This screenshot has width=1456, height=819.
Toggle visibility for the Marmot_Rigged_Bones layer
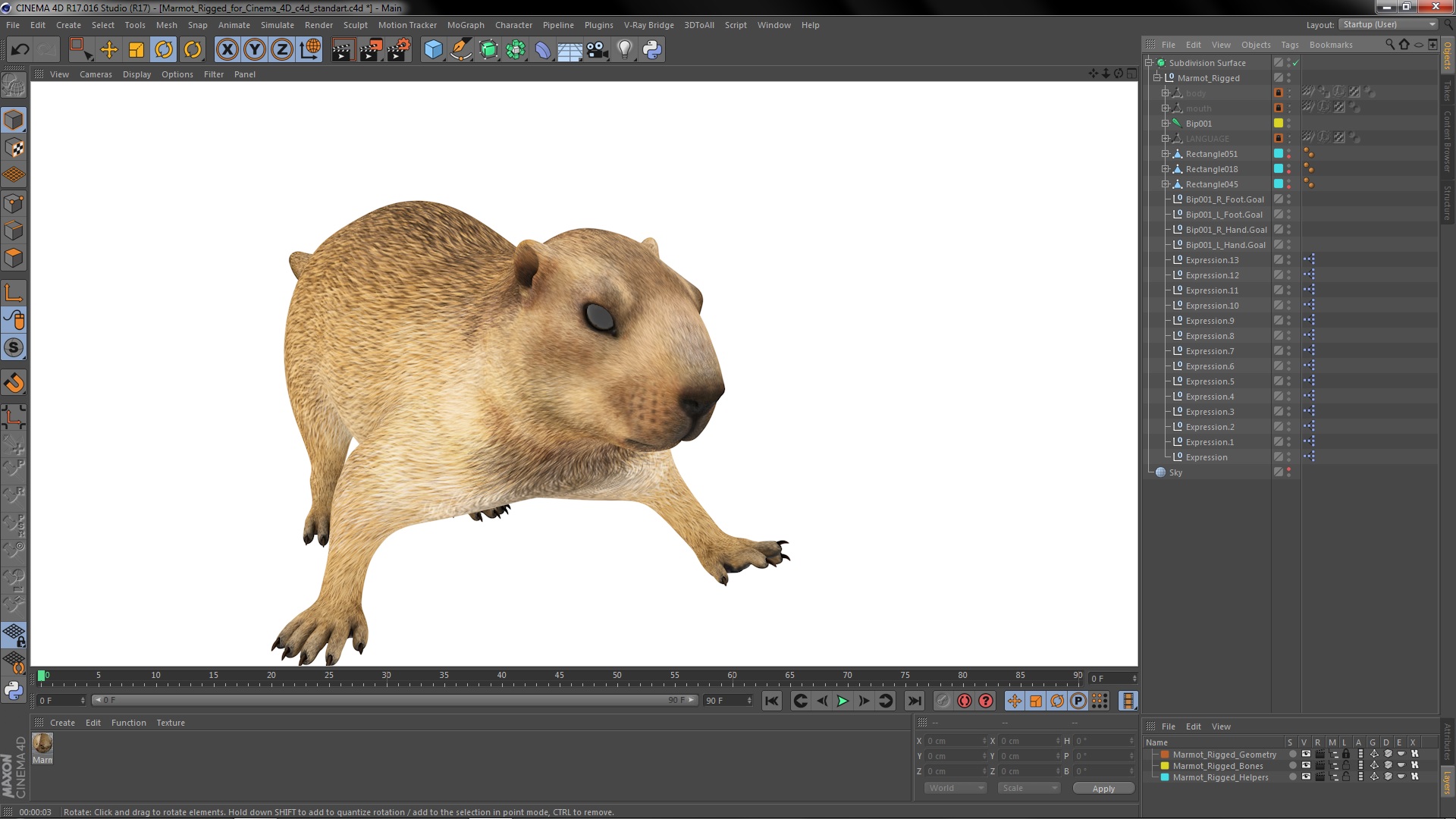click(1306, 766)
